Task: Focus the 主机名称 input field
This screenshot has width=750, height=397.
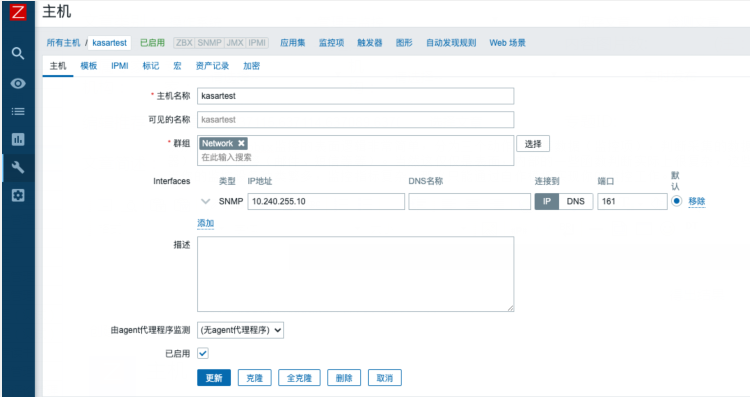Action: coord(355,96)
